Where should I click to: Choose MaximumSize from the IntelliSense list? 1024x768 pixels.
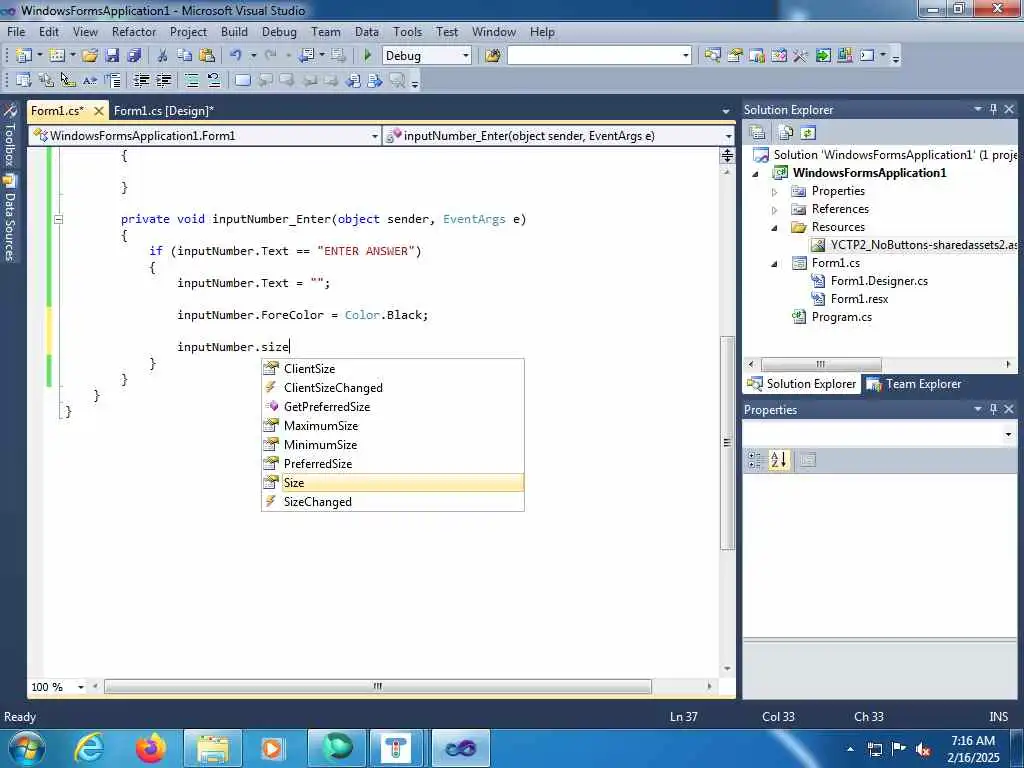(392, 426)
